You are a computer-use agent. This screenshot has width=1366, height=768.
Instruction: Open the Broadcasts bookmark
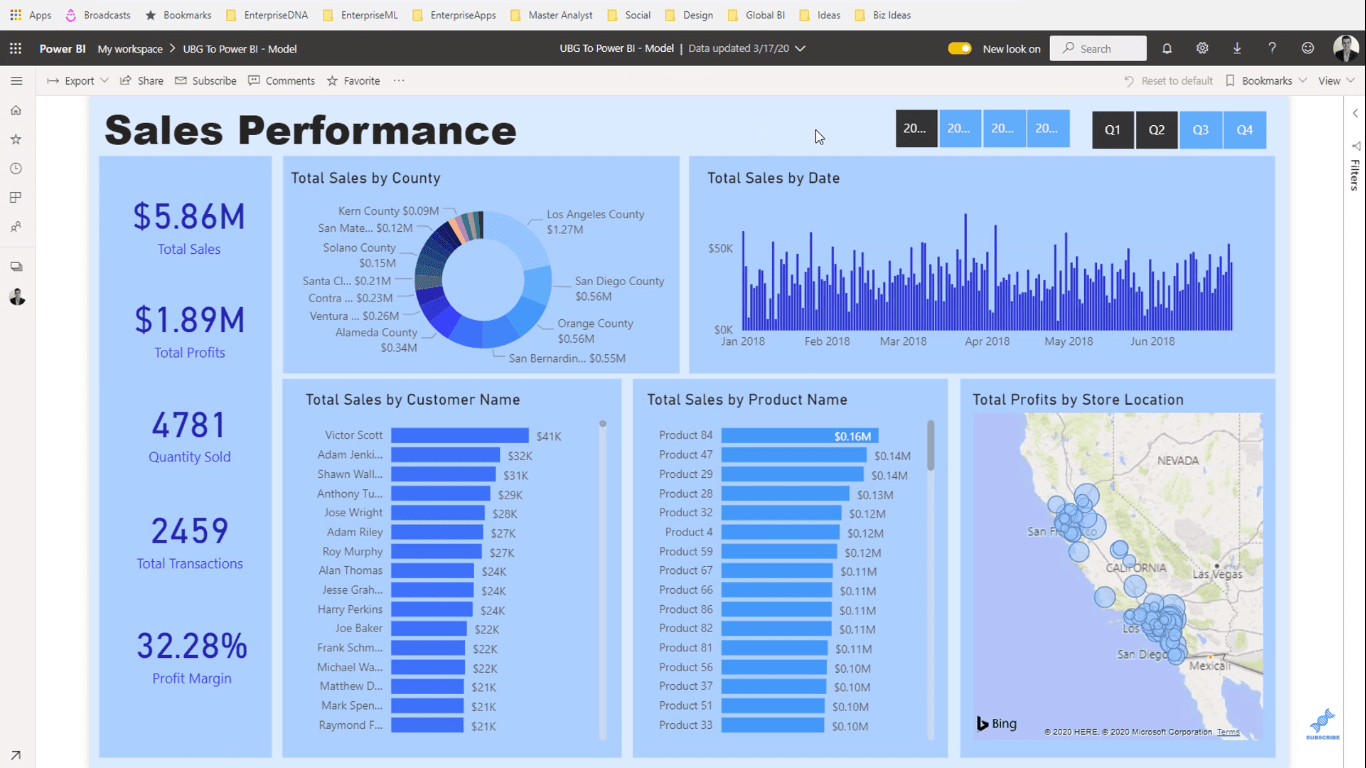click(98, 15)
